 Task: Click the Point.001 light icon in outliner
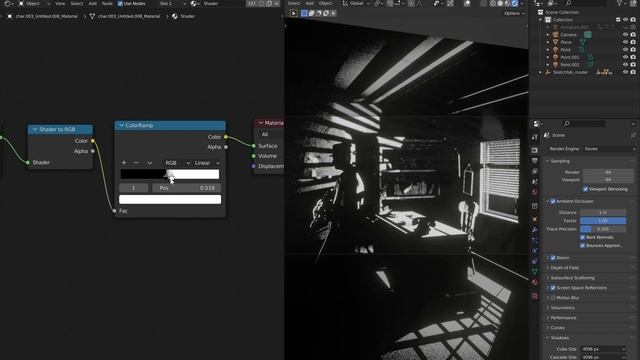click(556, 57)
